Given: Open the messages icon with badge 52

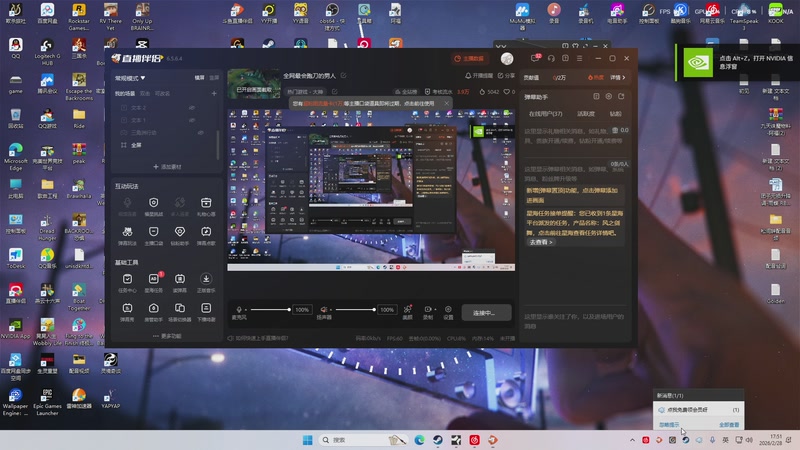Looking at the screenshot, I should tap(535, 58).
